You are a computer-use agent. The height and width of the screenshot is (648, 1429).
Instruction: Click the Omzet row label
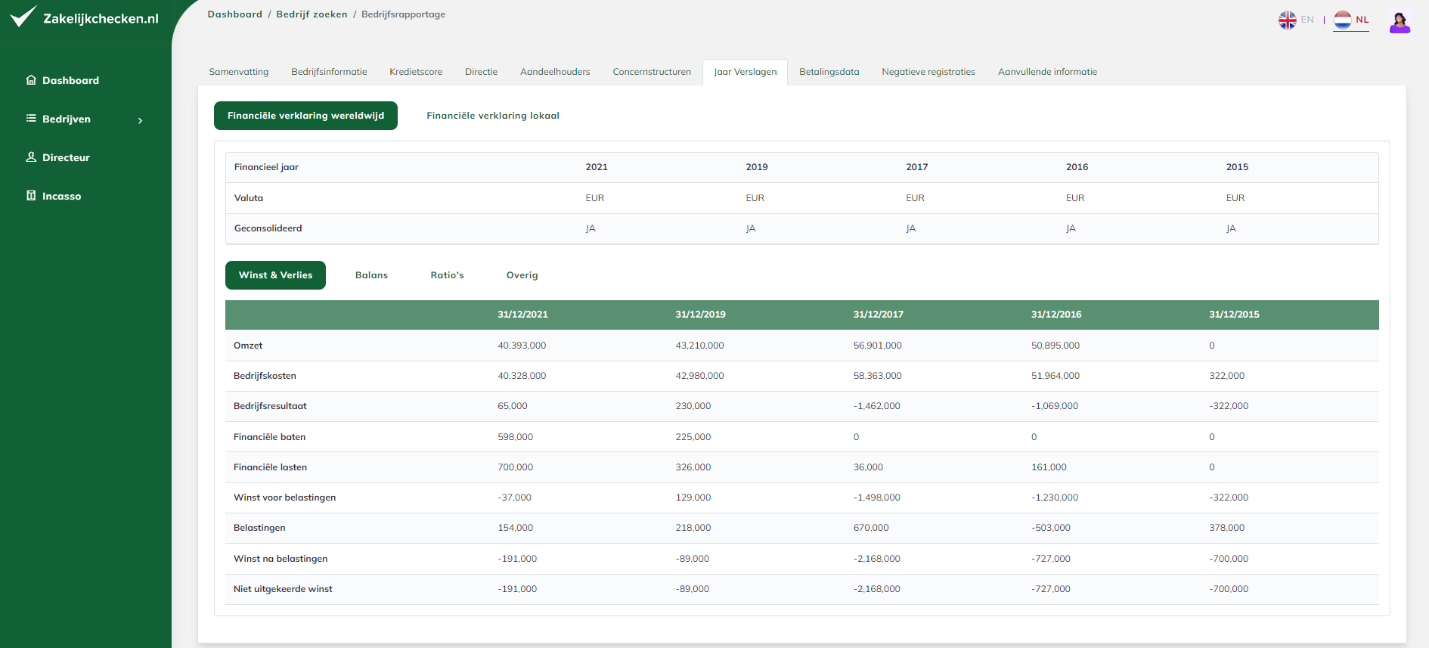(248, 345)
